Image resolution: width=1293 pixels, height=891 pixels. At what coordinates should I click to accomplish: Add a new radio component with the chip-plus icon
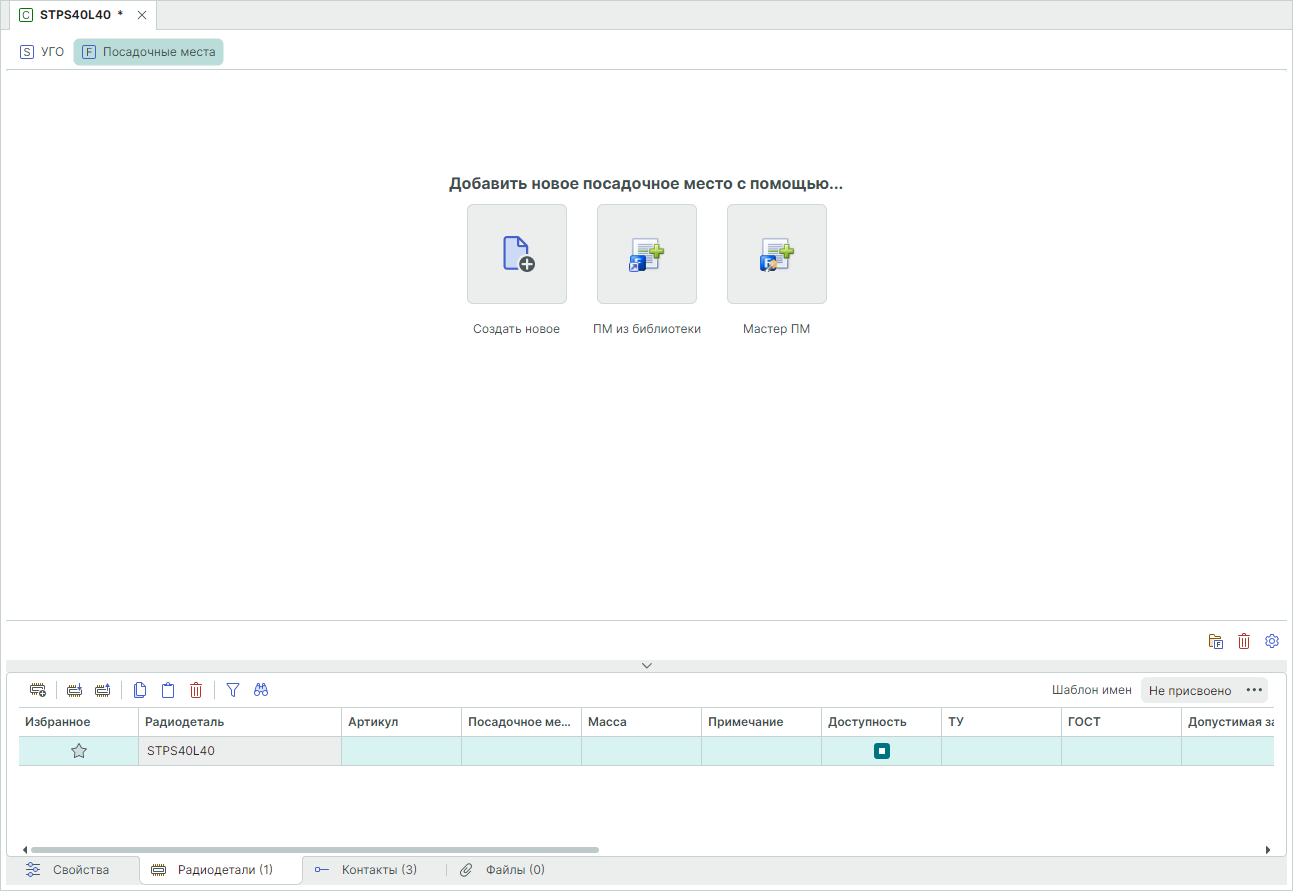[x=38, y=690]
